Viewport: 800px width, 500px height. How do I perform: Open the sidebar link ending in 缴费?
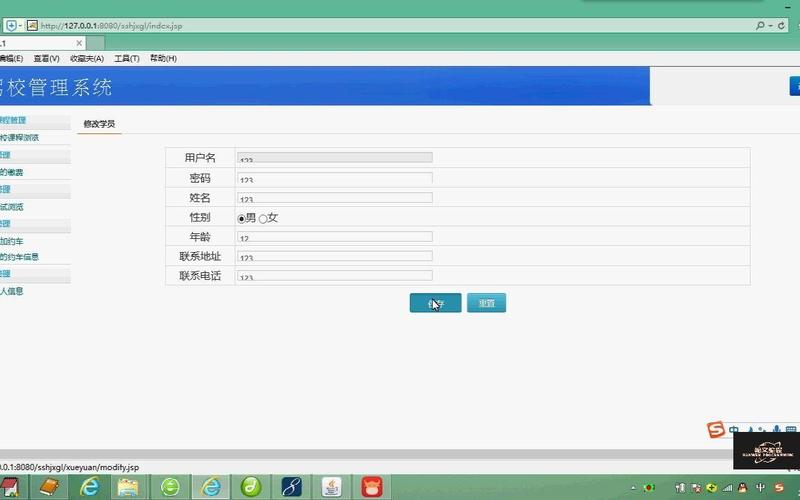[11, 172]
